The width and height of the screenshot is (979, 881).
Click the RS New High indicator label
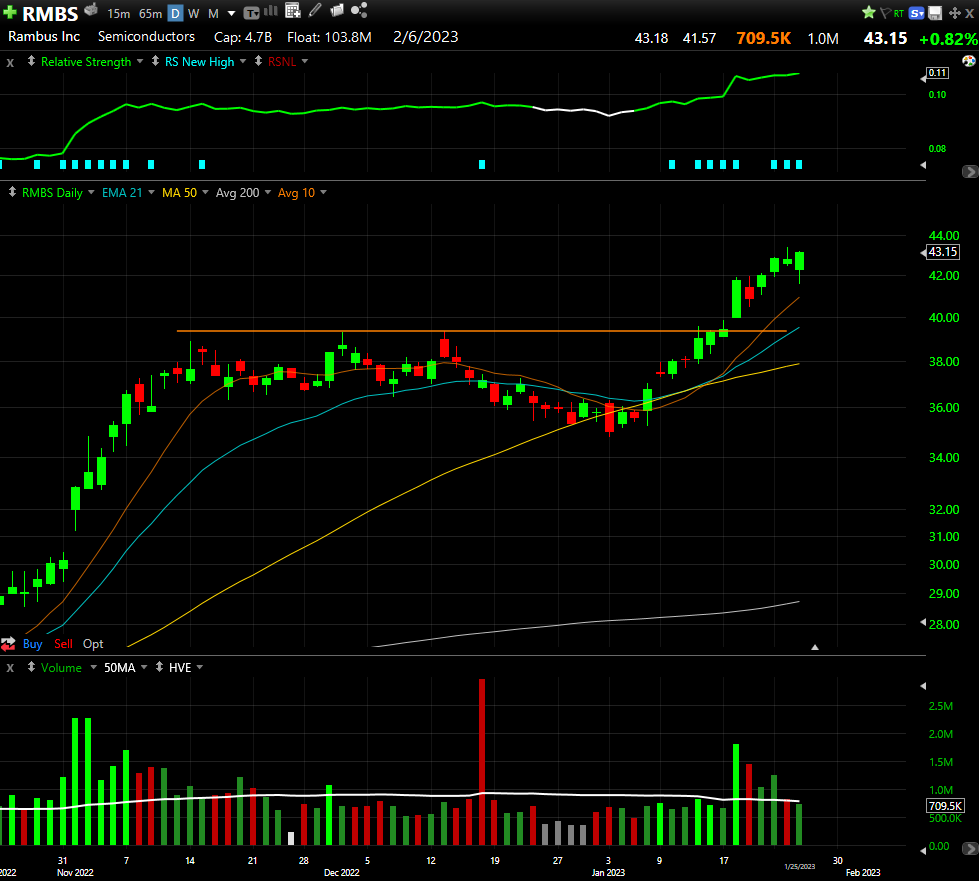(200, 62)
